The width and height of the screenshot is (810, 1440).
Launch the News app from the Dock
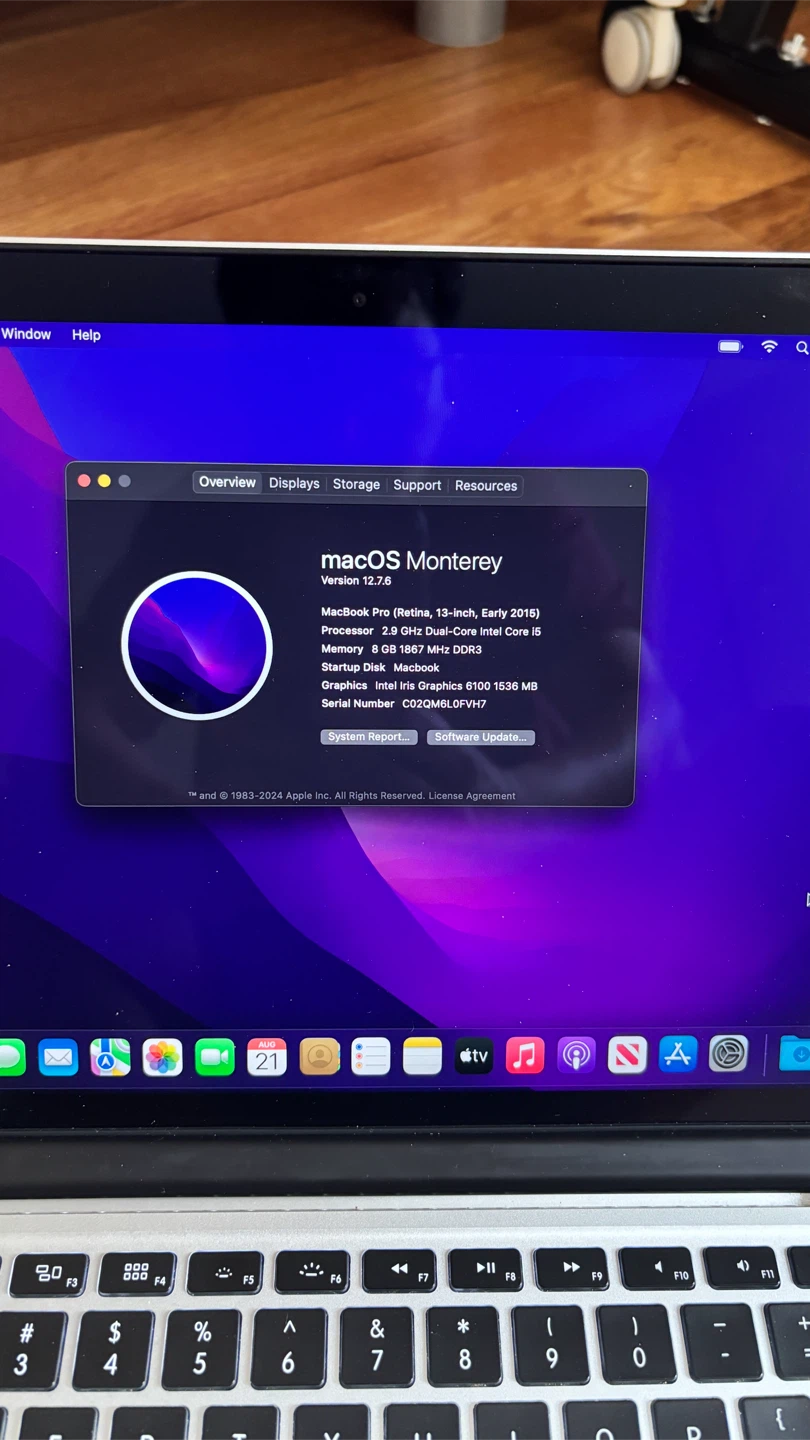point(627,1055)
